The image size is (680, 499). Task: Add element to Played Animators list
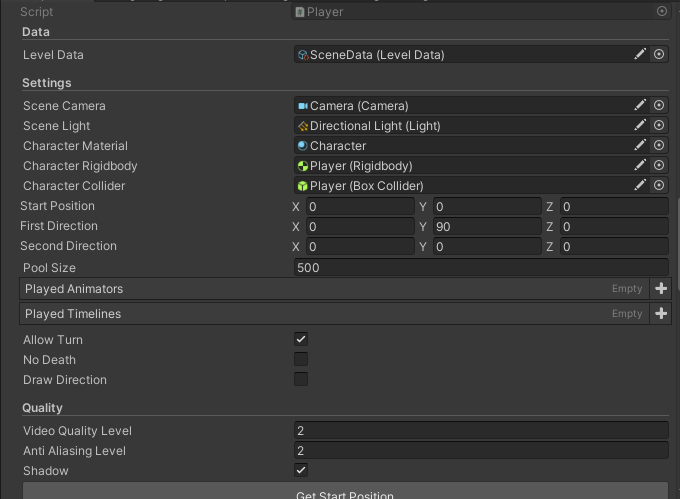click(x=660, y=289)
